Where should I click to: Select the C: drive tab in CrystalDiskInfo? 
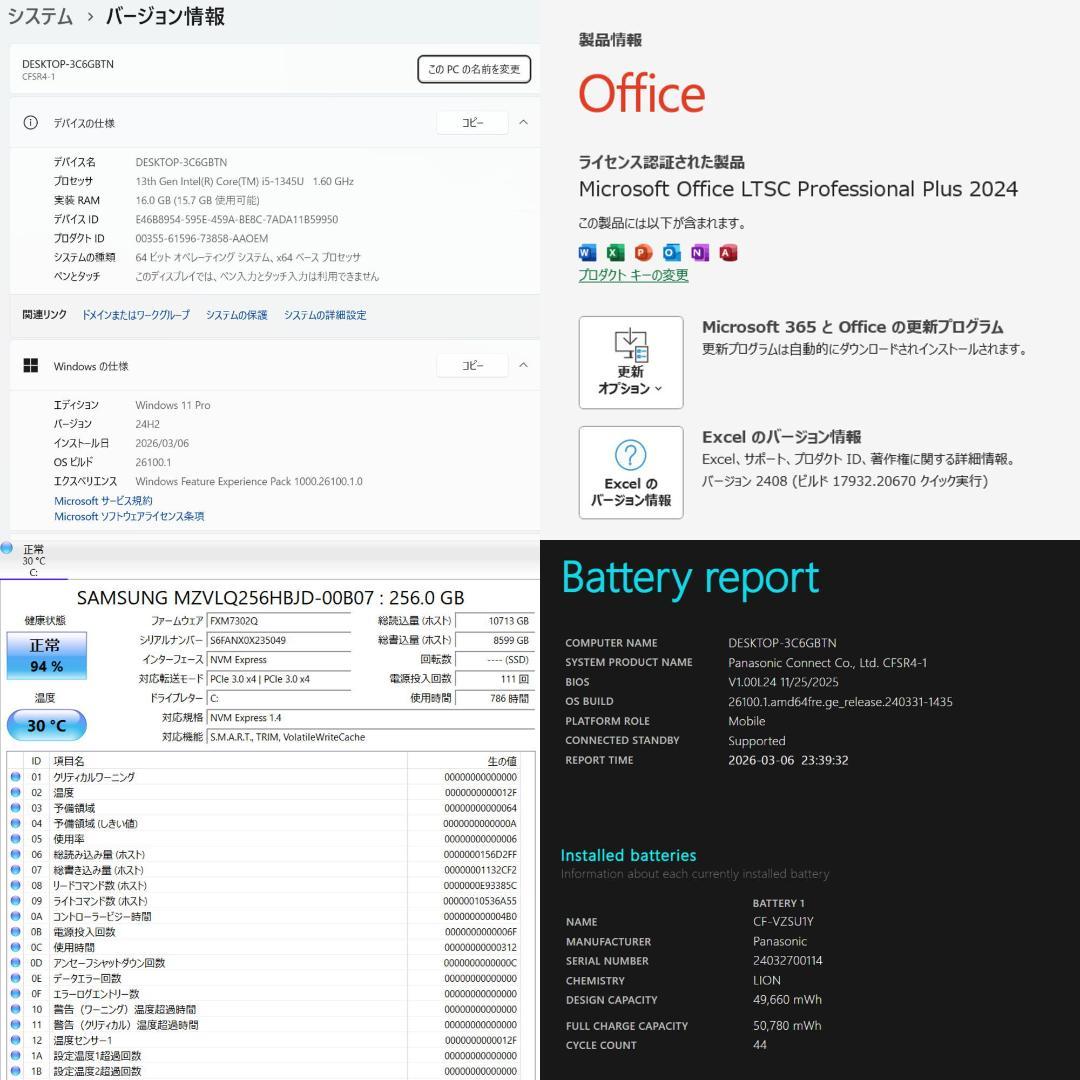pos(33,561)
